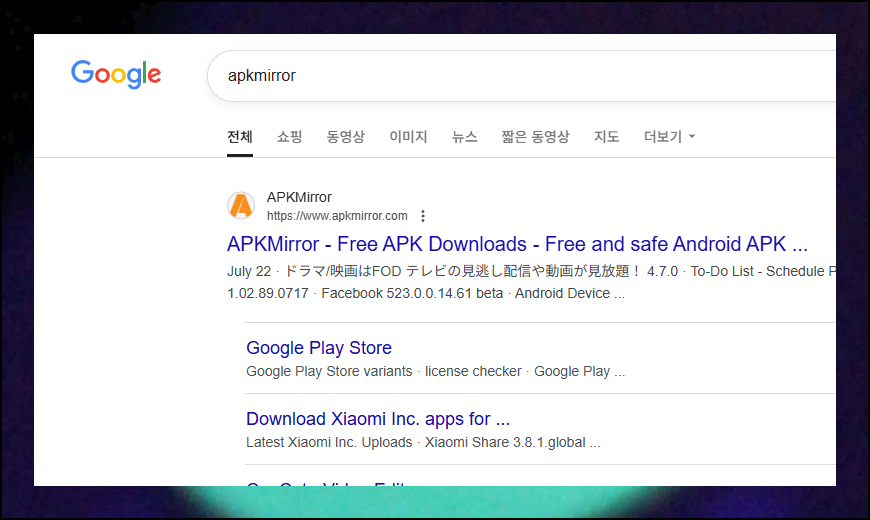
Task: Open the 뉴스 tab
Action: [x=464, y=137]
